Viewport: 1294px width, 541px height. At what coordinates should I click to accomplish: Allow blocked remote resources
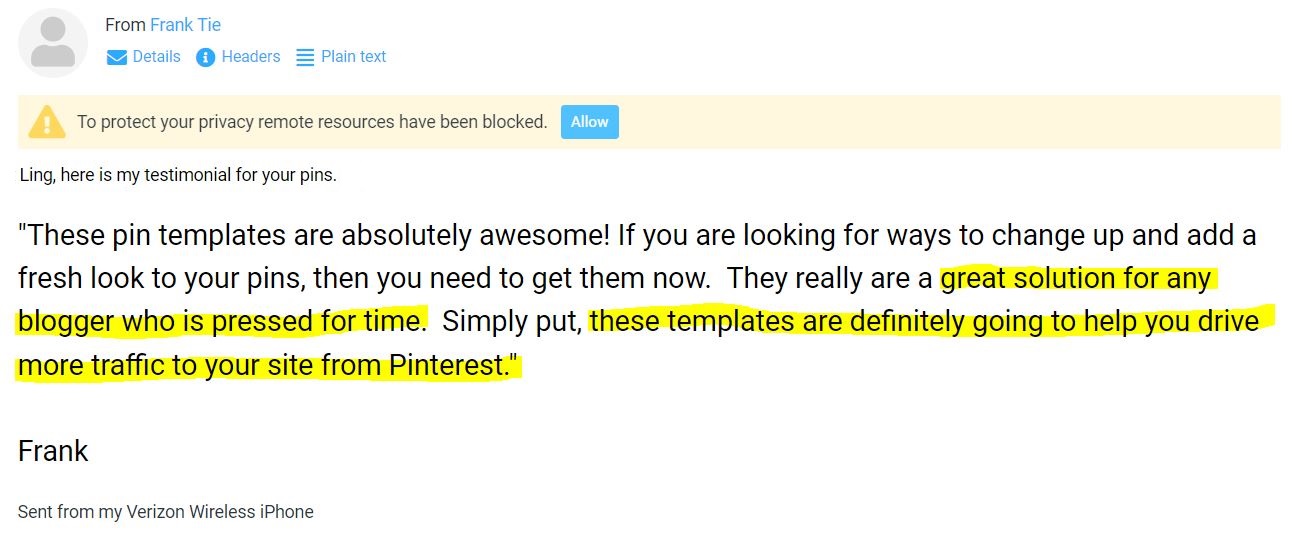[590, 122]
